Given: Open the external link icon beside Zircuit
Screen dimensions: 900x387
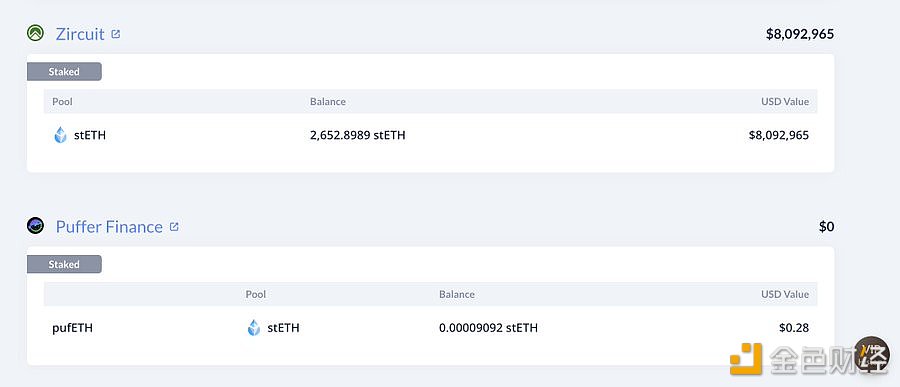Looking at the screenshot, I should [115, 34].
